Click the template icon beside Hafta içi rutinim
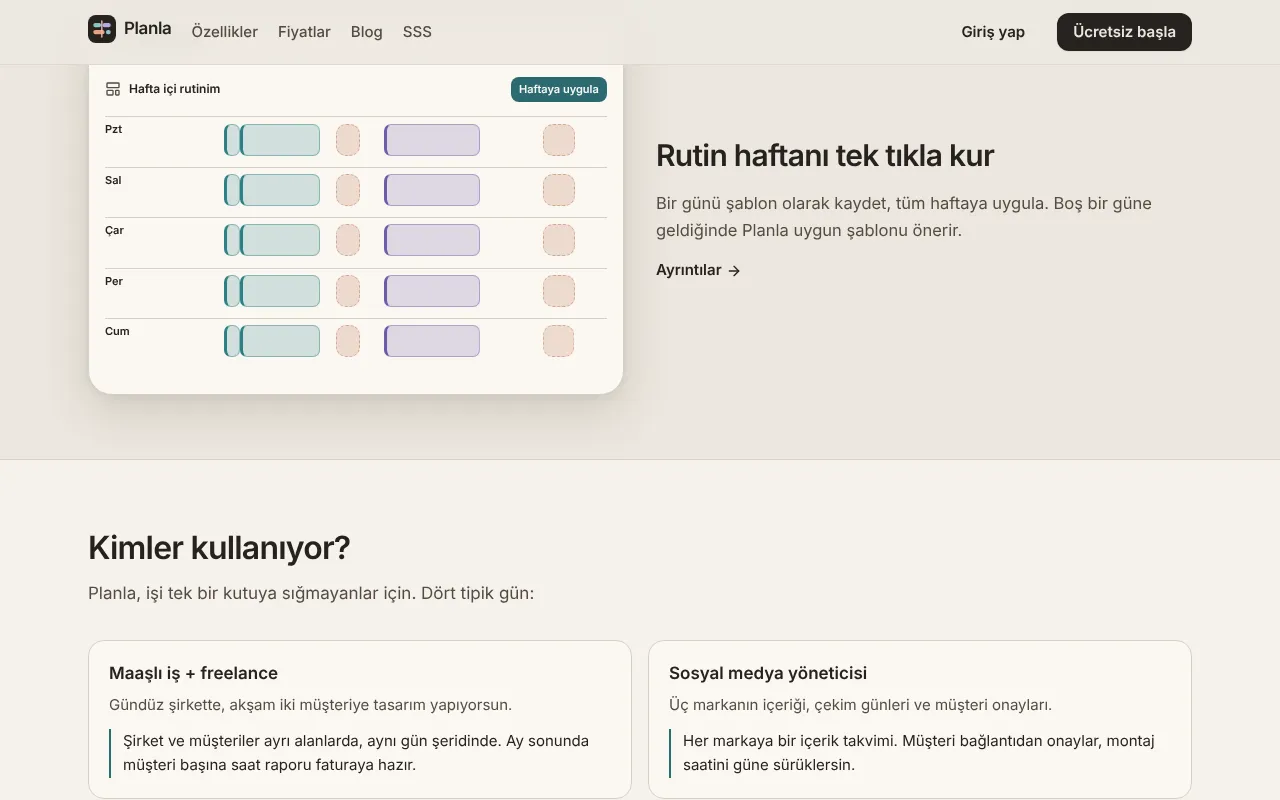 point(113,89)
